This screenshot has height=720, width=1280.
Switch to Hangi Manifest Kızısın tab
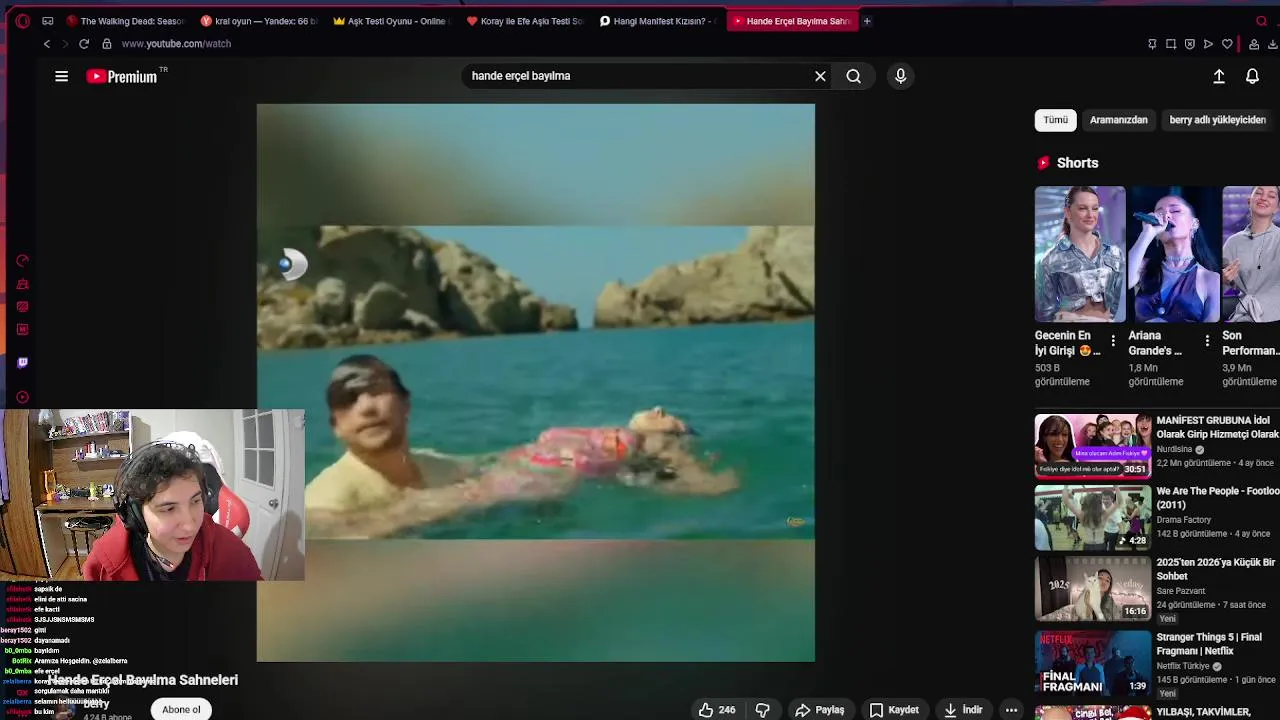[657, 21]
